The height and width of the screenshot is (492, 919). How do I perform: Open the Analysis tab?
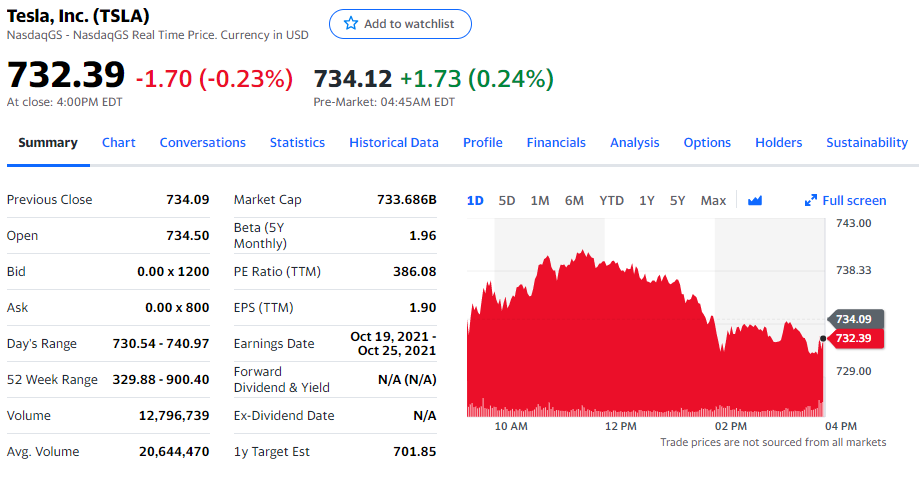(634, 142)
